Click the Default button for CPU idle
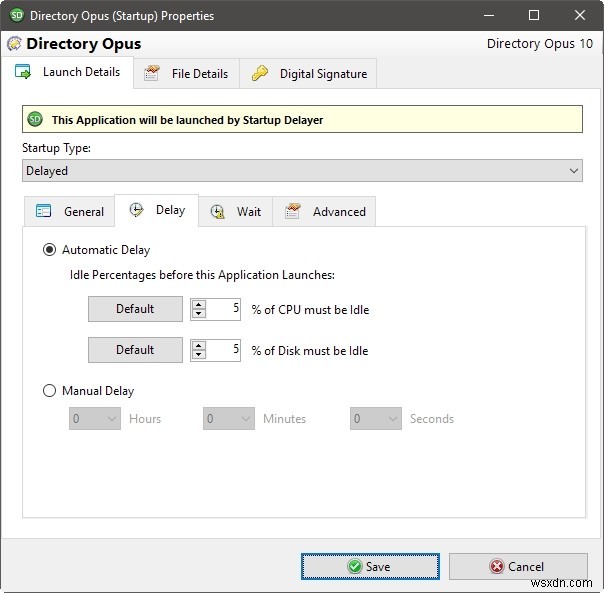Image resolution: width=604 pixels, height=593 pixels. click(135, 309)
